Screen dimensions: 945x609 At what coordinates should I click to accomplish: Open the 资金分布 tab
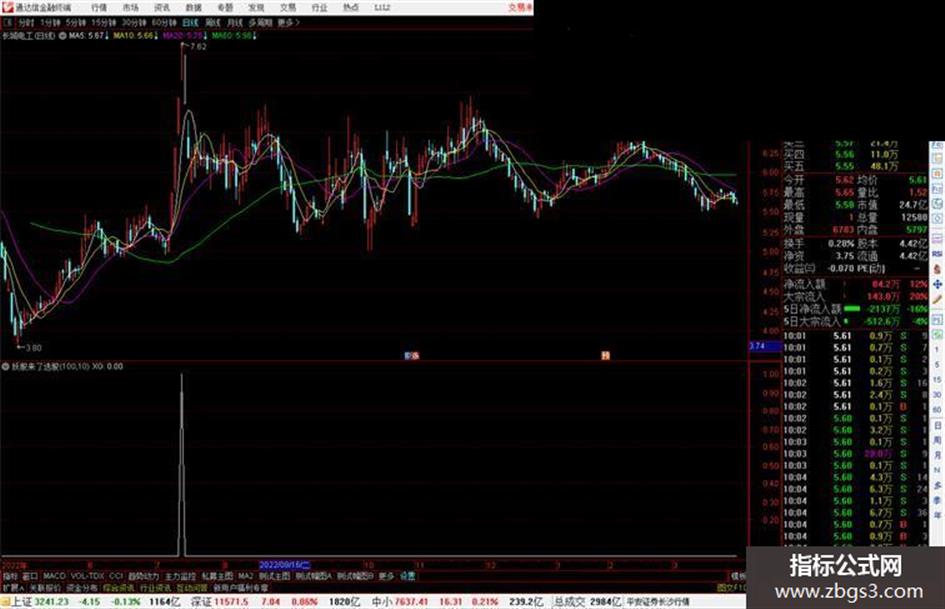click(82, 587)
